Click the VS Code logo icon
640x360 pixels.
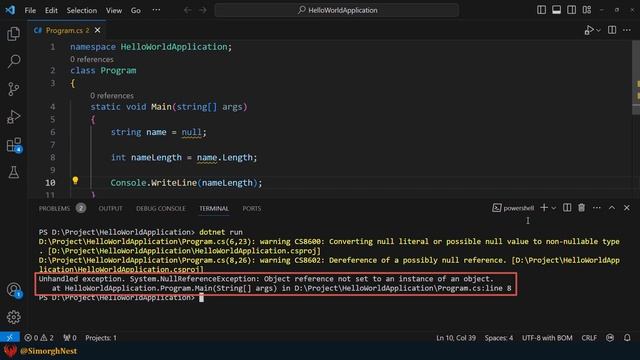tap(10, 10)
